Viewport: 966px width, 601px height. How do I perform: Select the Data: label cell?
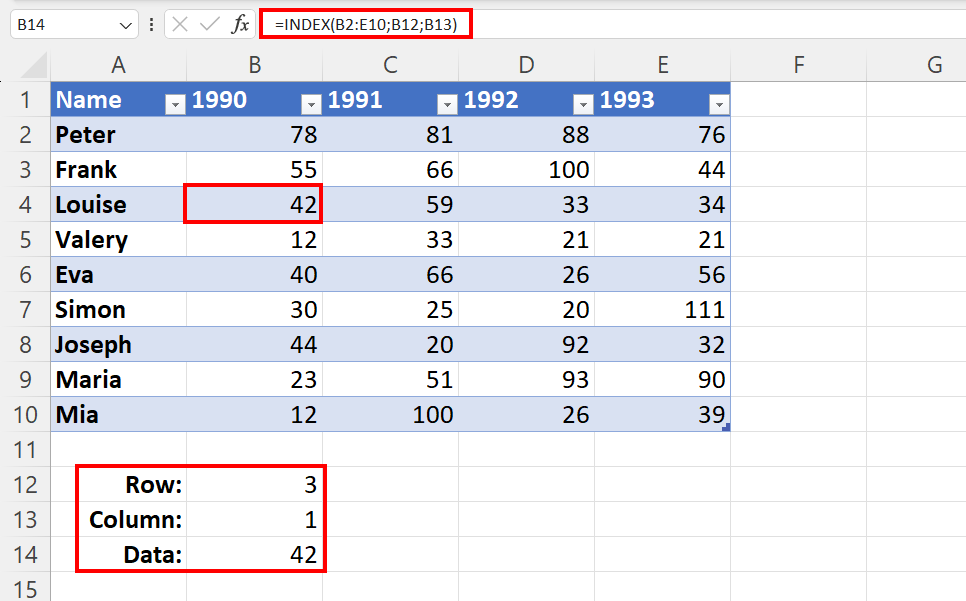118,554
